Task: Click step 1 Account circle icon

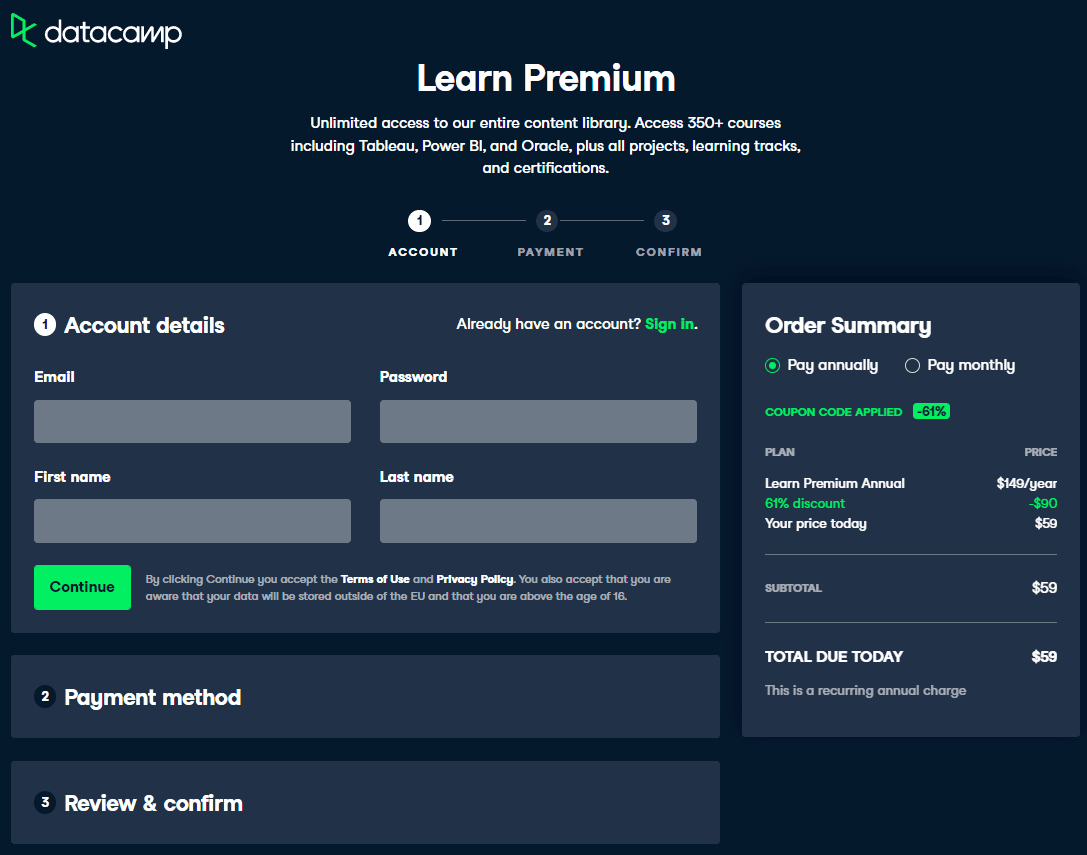Action: [419, 221]
